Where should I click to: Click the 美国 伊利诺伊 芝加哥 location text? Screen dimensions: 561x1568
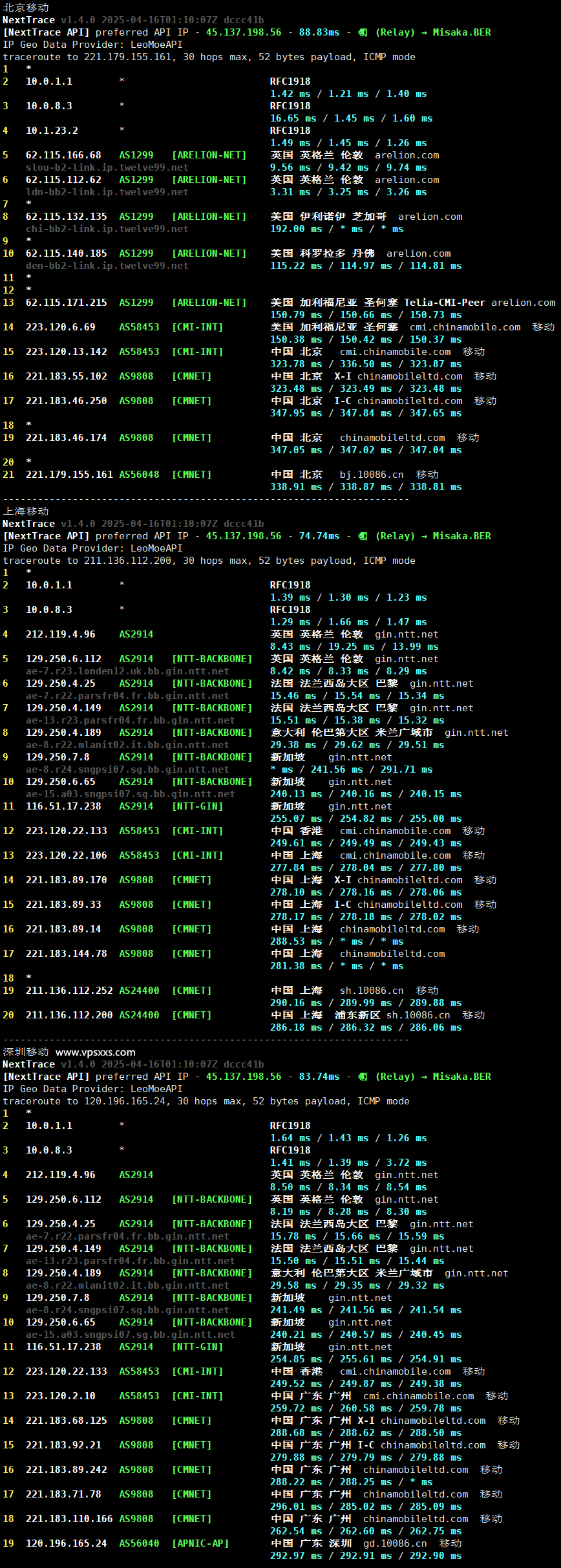coord(328,217)
